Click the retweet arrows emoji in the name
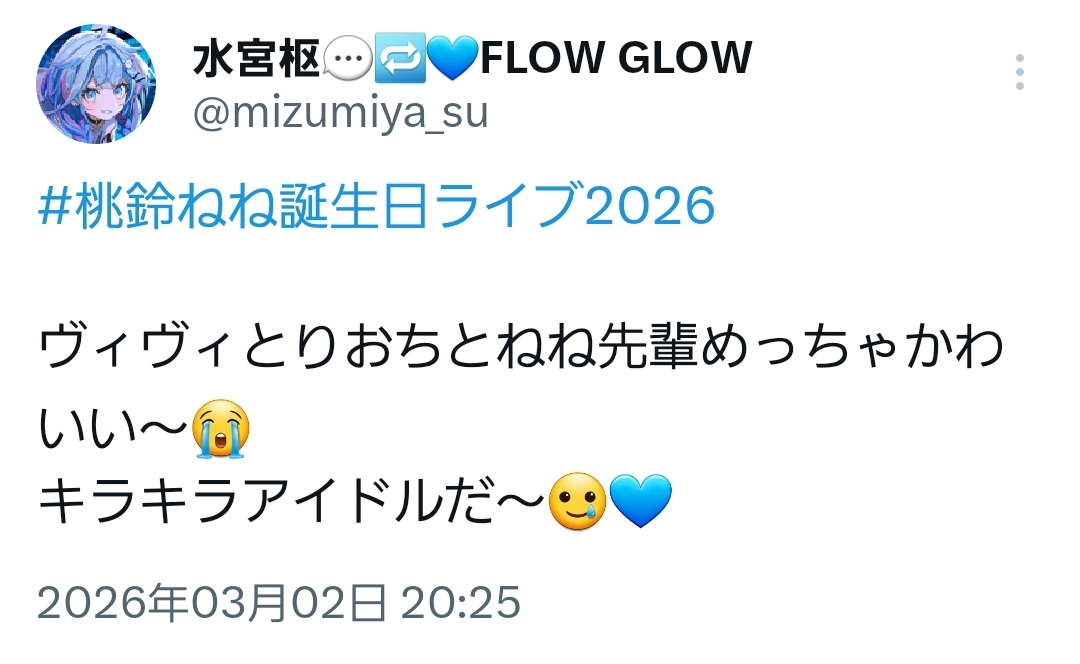This screenshot has height=664, width=1080. pyautogui.click(x=399, y=58)
